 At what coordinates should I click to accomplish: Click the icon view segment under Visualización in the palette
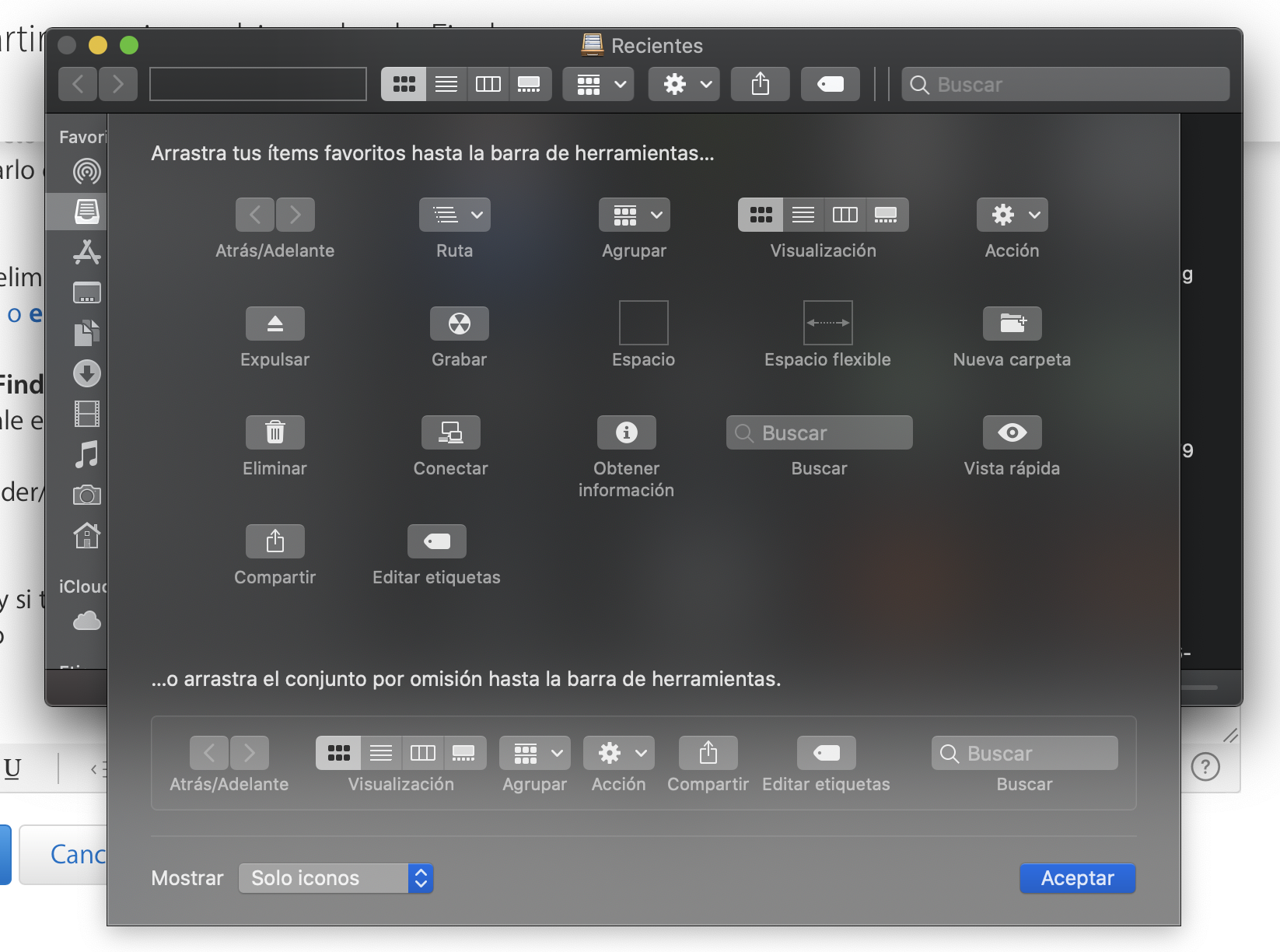(761, 215)
